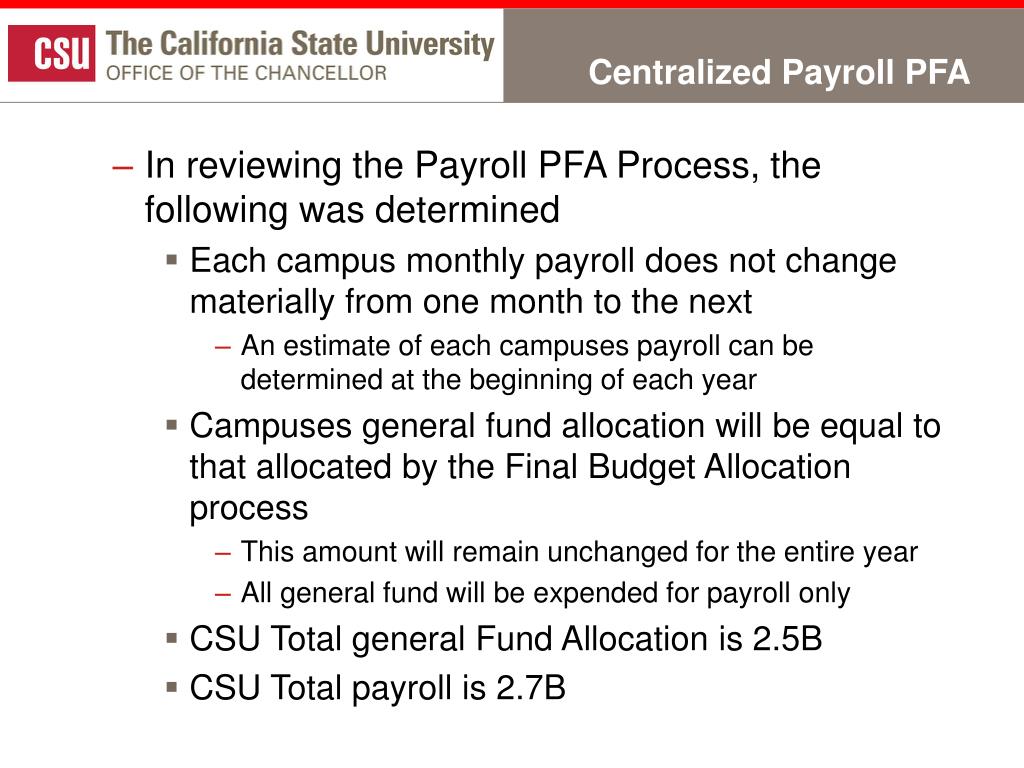Click the square bullet before Each campus monthly

click(172, 261)
